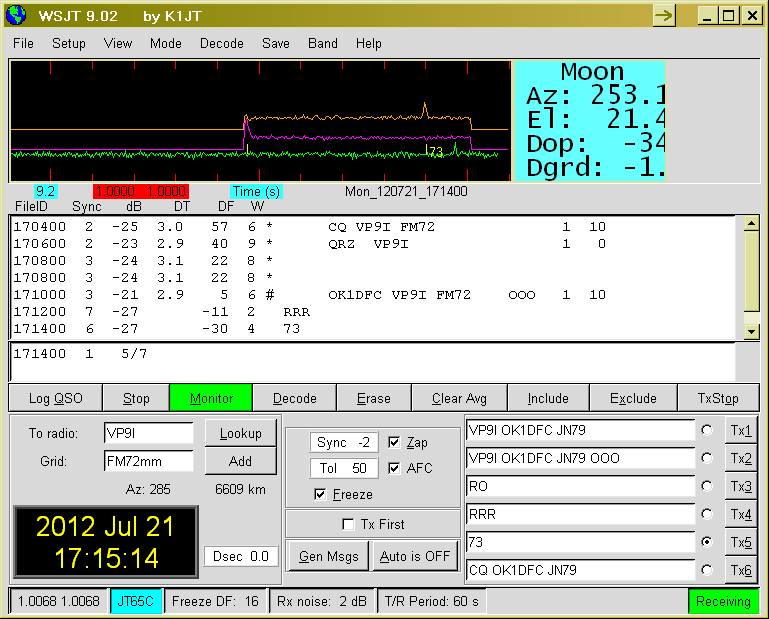
Task: Click the Moon Az El info panel
Action: point(590,121)
